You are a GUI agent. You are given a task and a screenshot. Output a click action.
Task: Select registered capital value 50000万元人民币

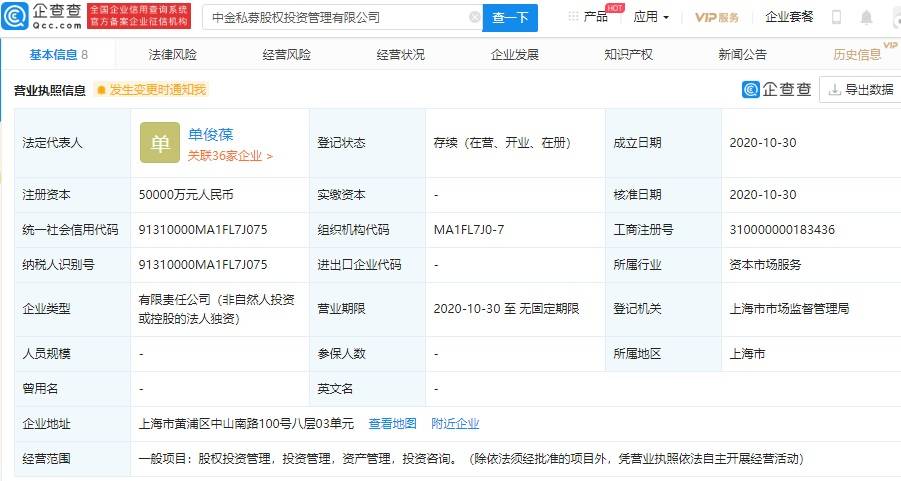point(186,195)
